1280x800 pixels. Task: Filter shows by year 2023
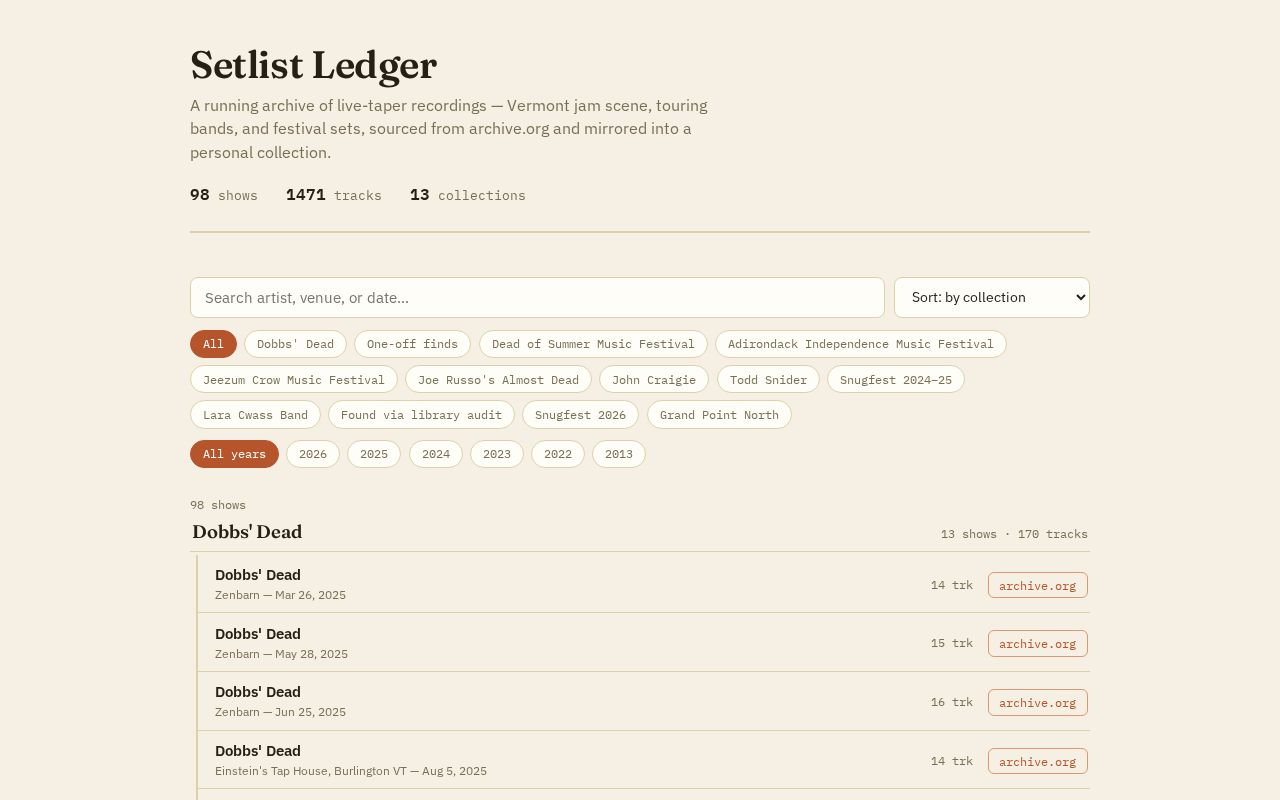497,454
